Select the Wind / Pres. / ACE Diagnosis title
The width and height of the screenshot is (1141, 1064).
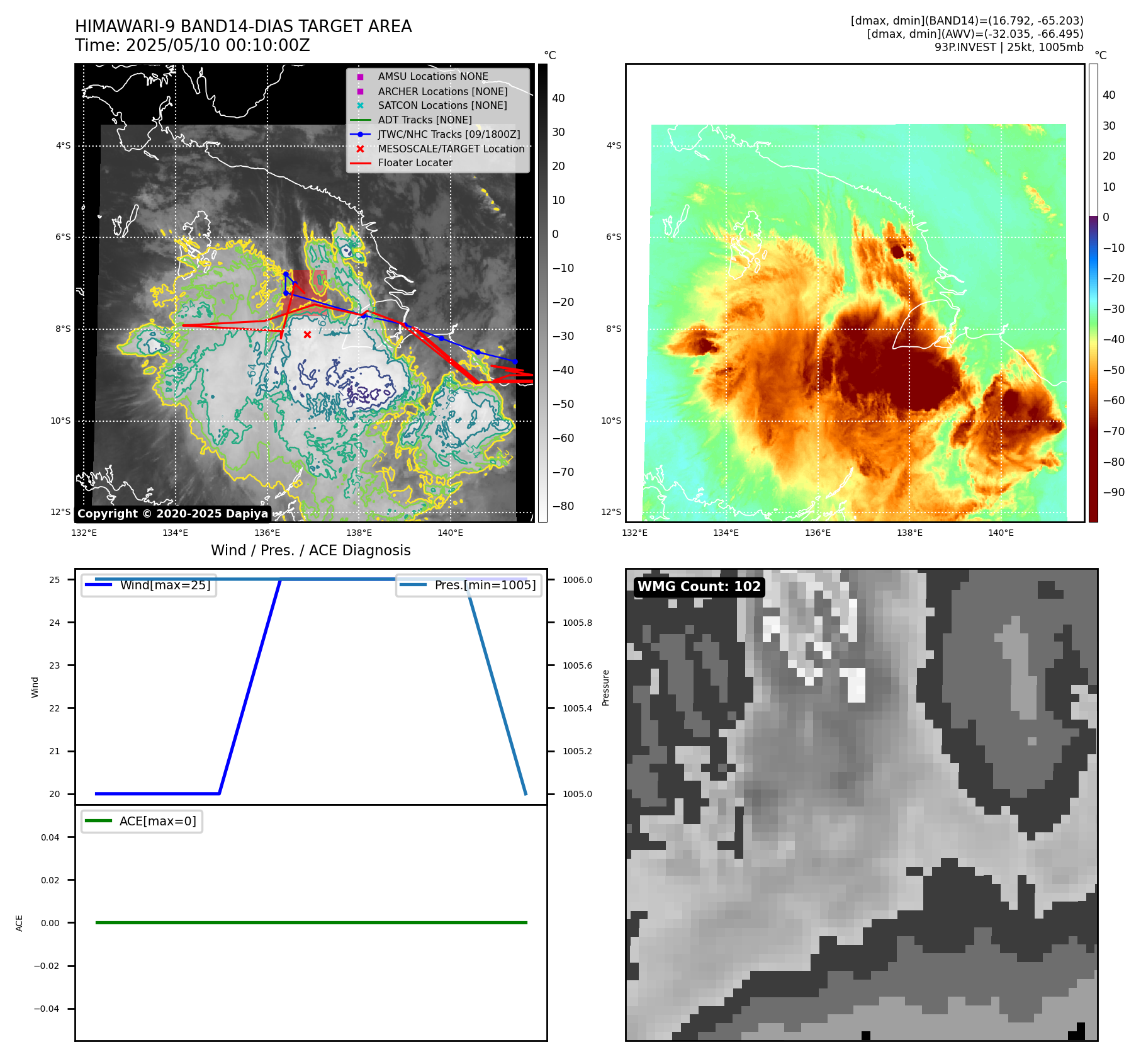311,550
